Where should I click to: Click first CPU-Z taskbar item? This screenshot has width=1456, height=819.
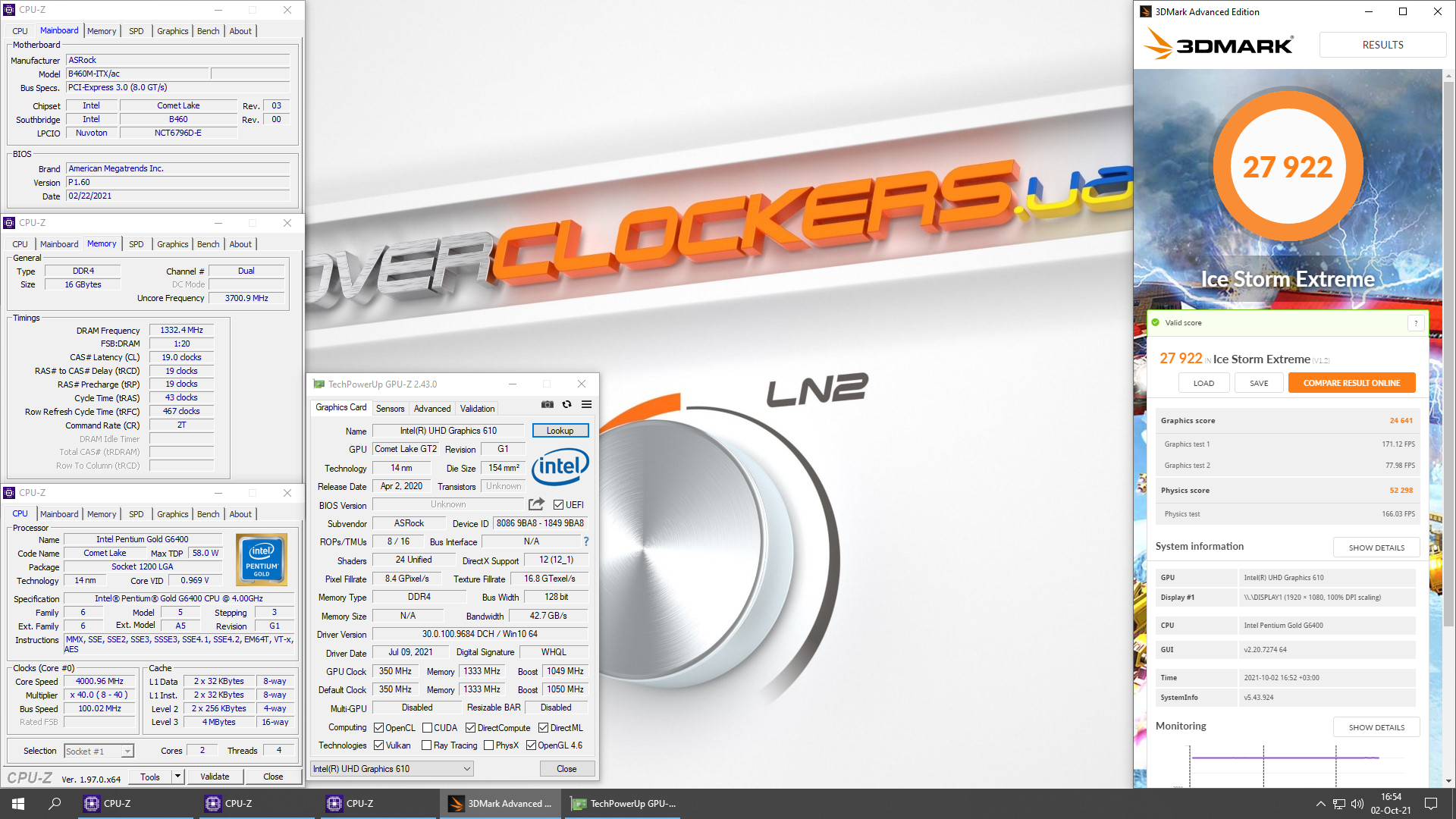(x=136, y=804)
